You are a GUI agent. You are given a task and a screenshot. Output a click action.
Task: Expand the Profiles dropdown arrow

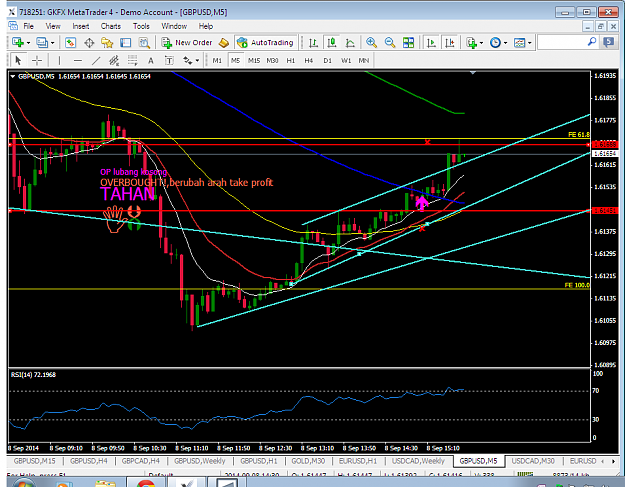point(52,43)
